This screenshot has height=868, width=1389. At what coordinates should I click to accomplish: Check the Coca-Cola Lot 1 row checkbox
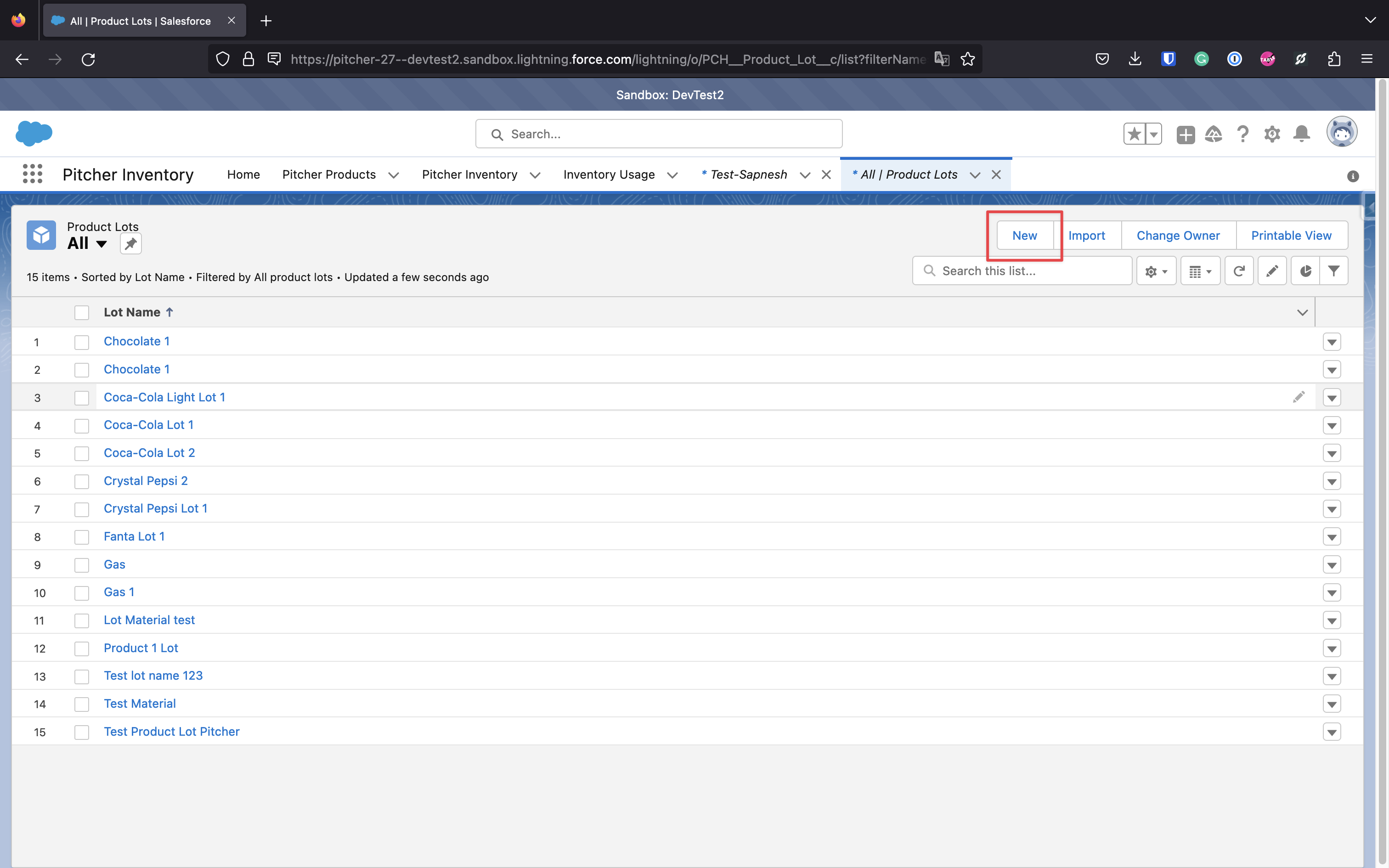click(x=81, y=426)
